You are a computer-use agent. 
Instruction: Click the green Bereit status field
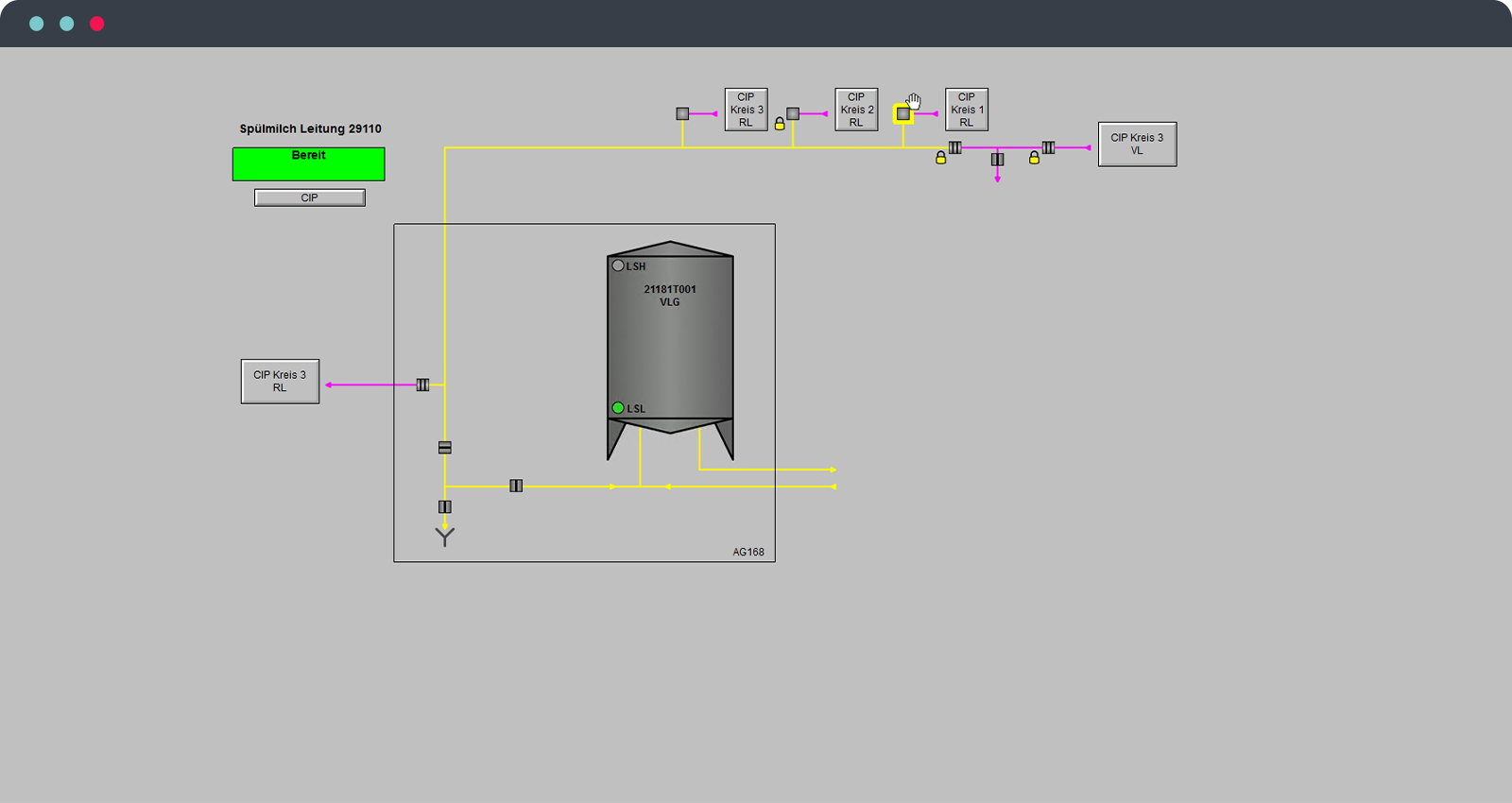[x=309, y=163]
